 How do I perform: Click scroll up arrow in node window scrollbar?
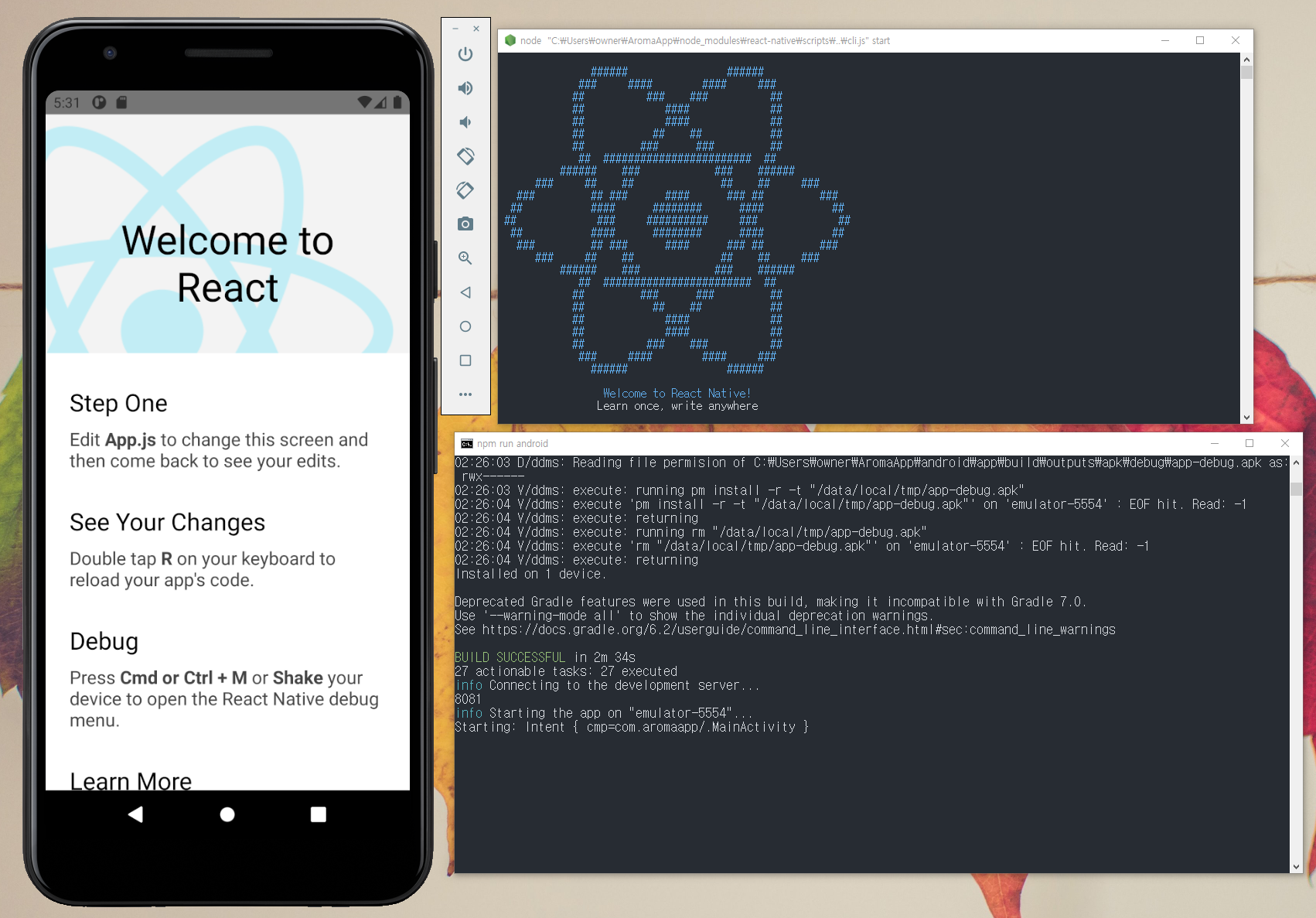tap(1246, 60)
